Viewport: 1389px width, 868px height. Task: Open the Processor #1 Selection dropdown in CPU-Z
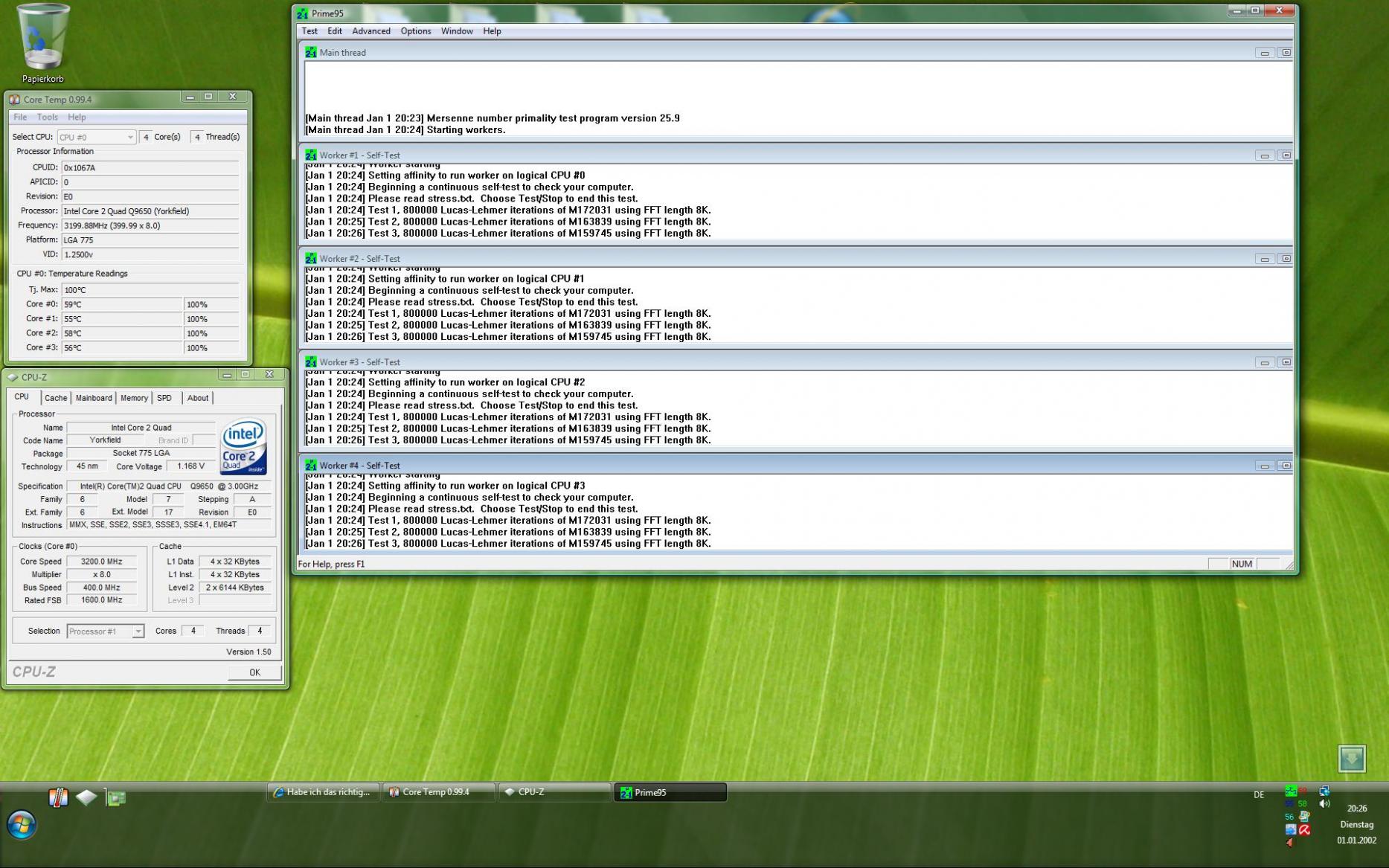click(x=105, y=631)
